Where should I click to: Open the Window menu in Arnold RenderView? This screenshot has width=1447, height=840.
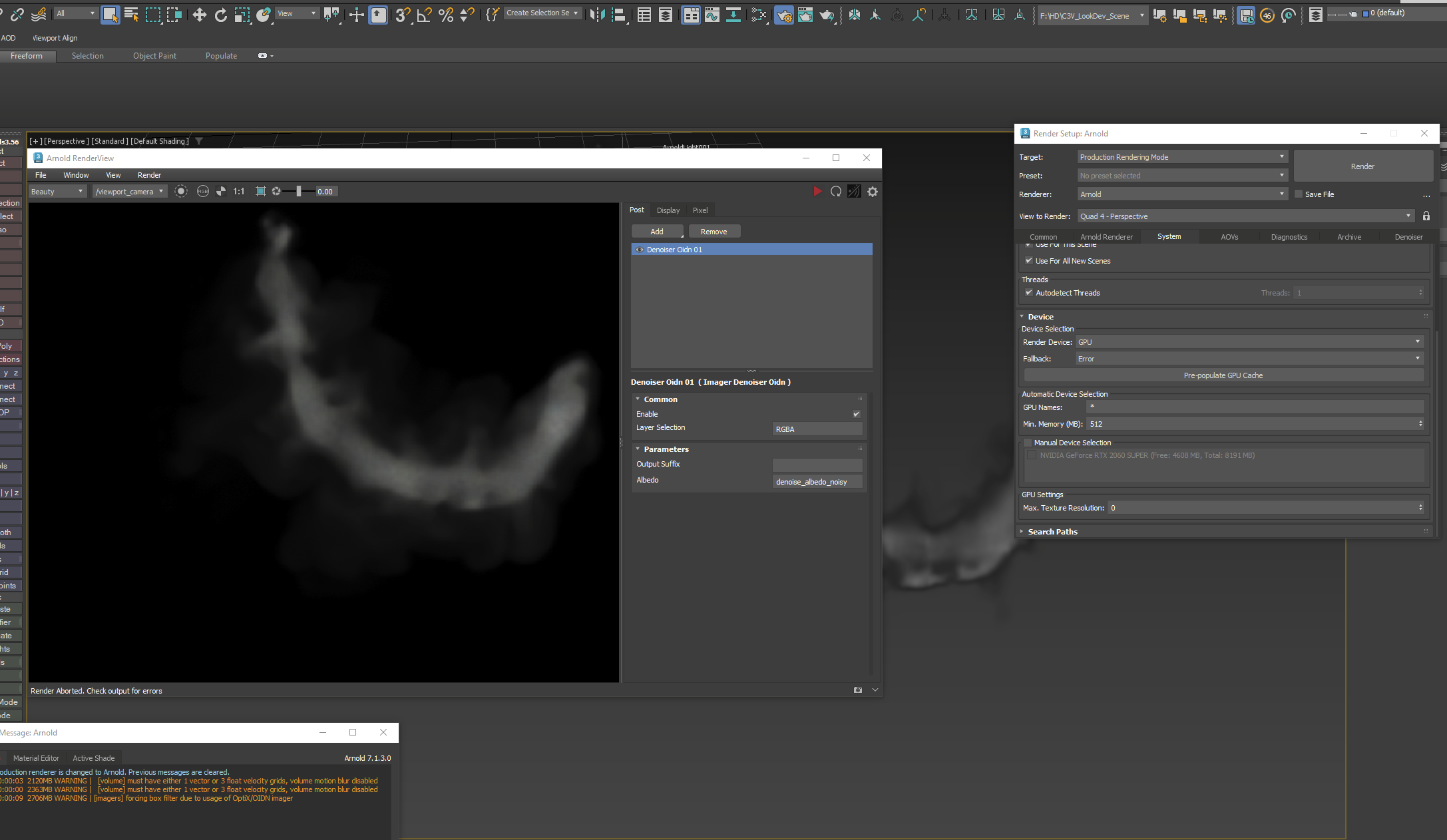point(76,175)
